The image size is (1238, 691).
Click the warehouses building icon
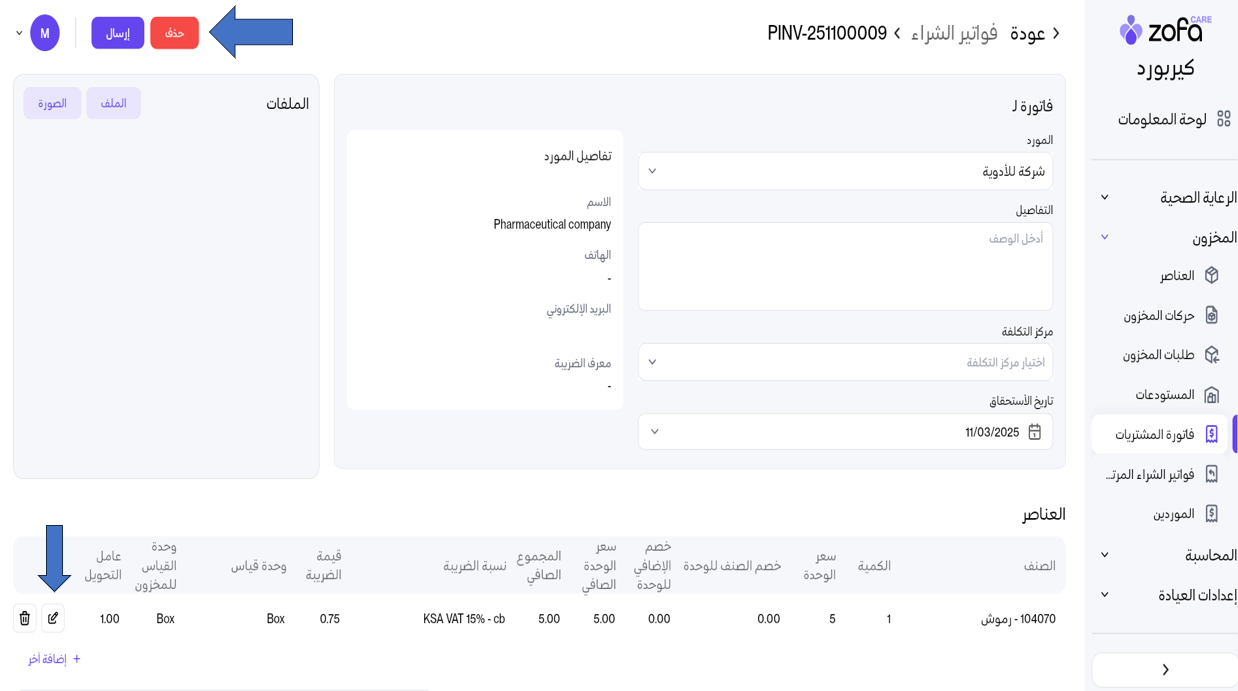1211,395
